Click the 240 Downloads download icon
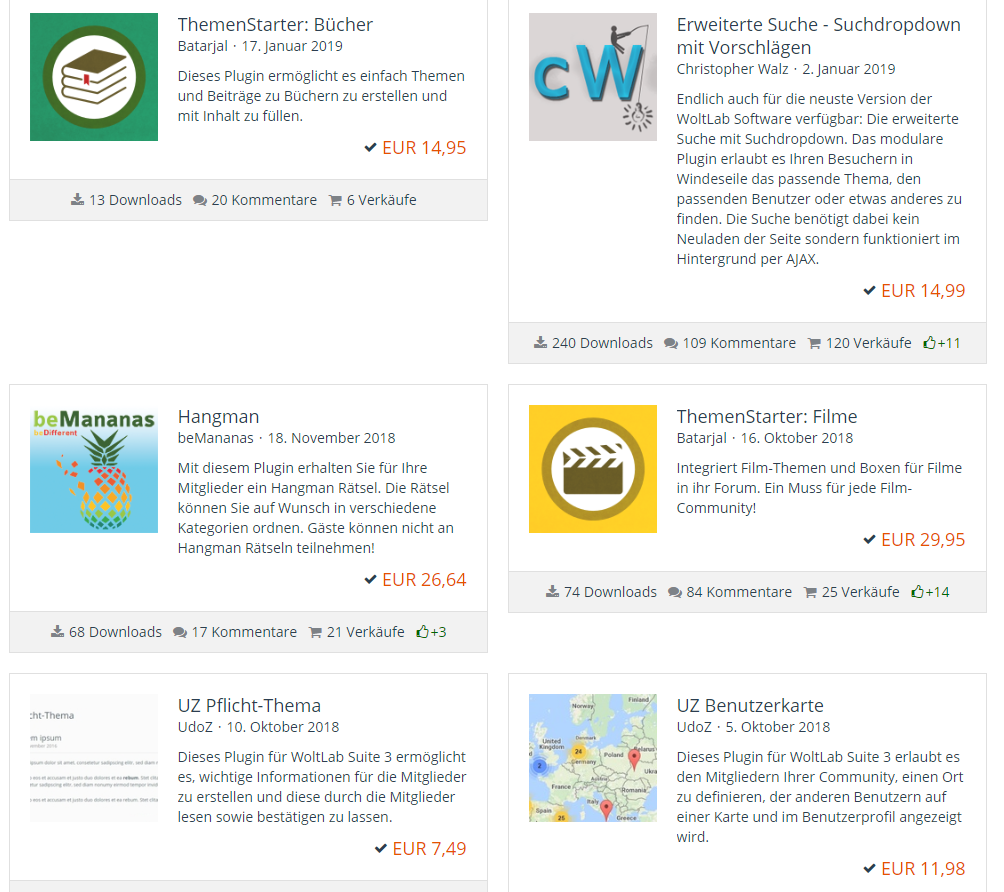 pyautogui.click(x=541, y=343)
